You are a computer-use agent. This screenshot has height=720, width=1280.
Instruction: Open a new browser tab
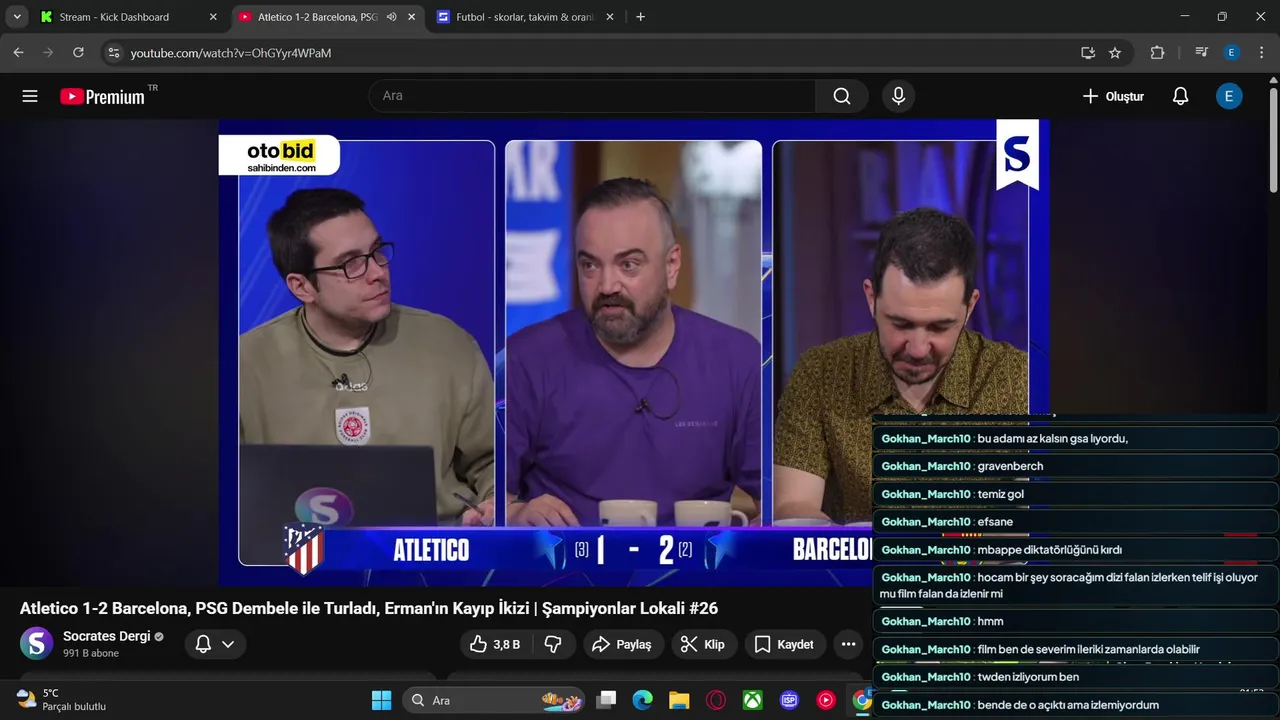[x=640, y=17]
